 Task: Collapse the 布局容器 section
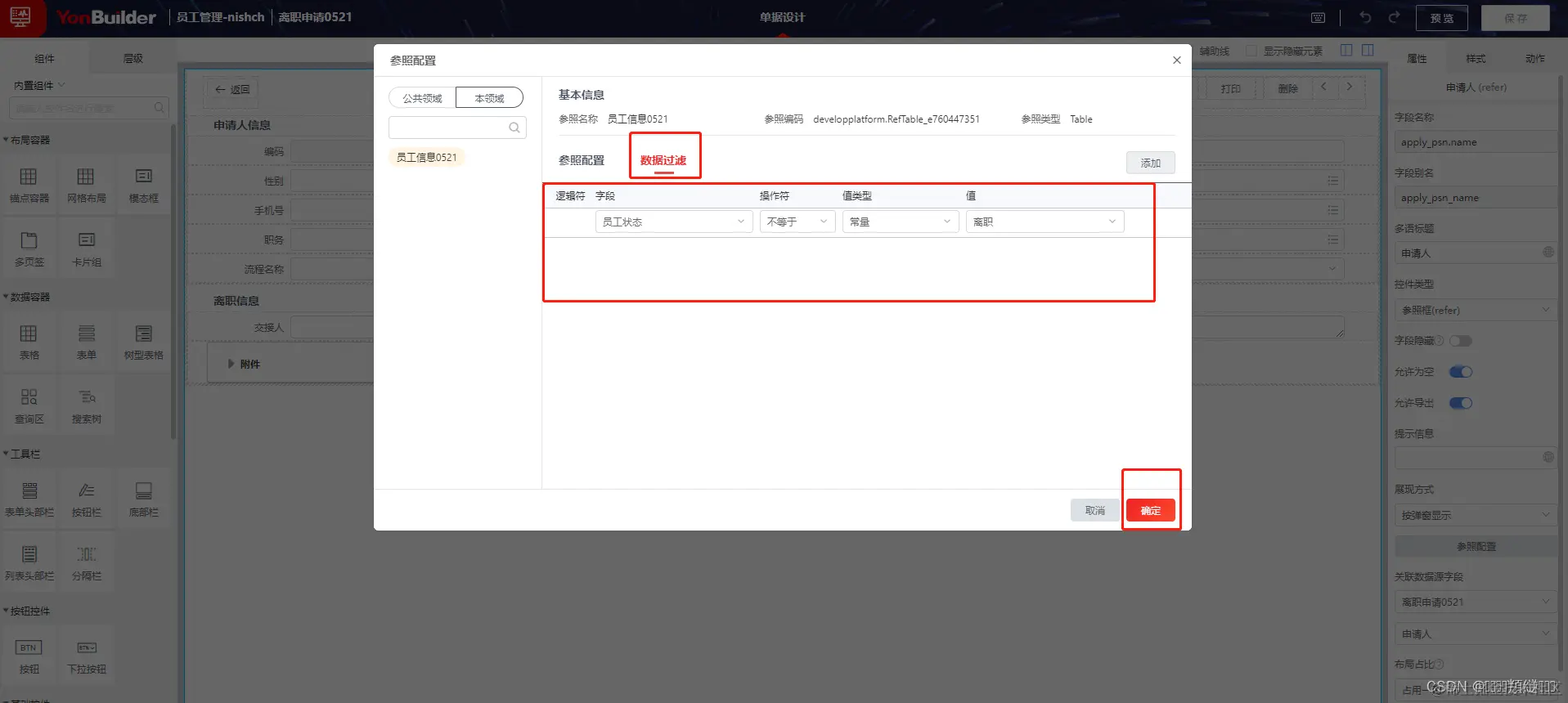click(27, 140)
